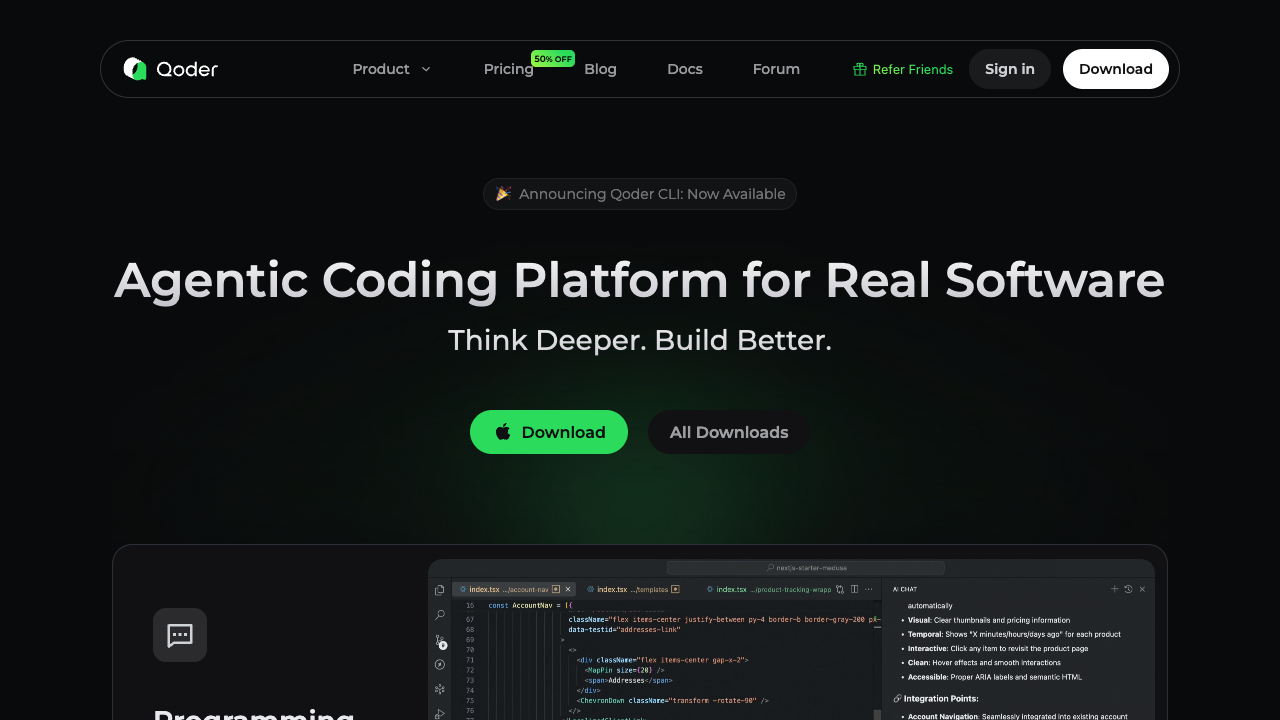This screenshot has width=1280, height=720.
Task: Open the editor more-actions ellipsis menu
Action: click(x=869, y=589)
